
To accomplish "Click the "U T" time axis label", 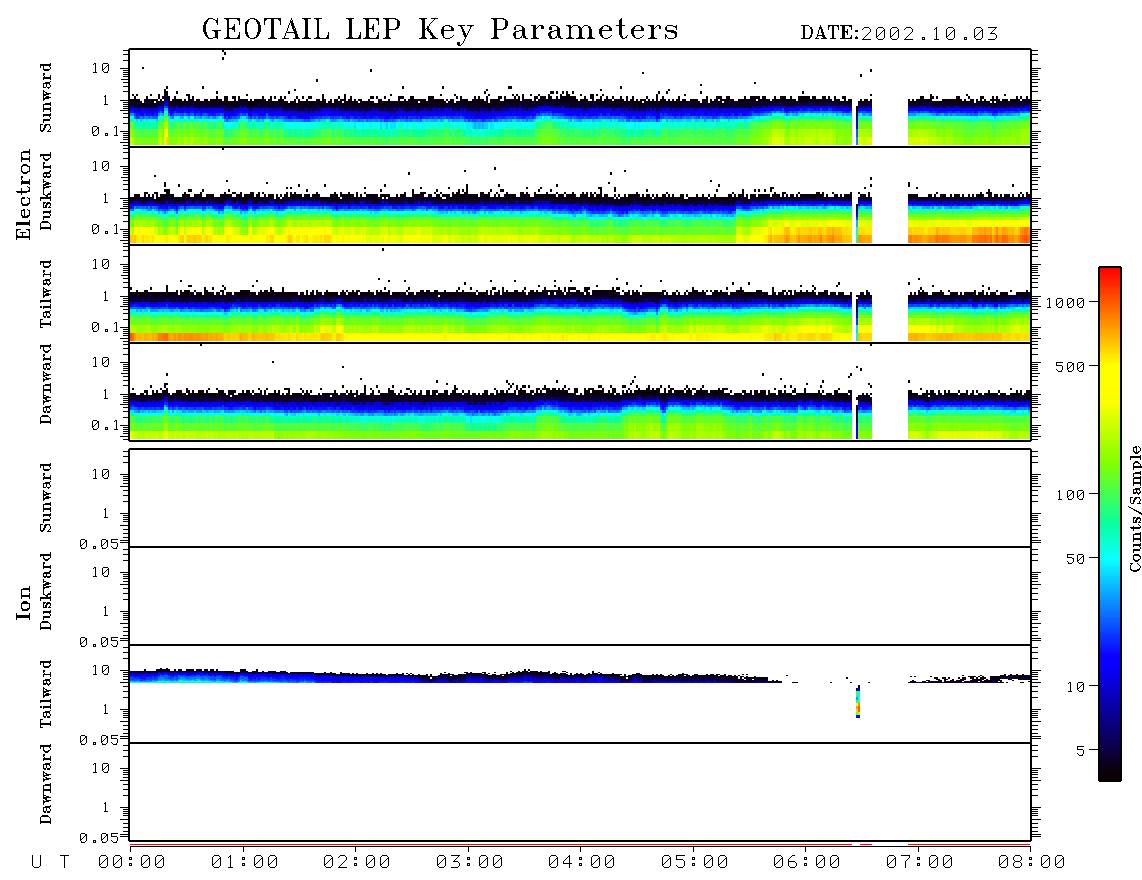I will point(50,863).
